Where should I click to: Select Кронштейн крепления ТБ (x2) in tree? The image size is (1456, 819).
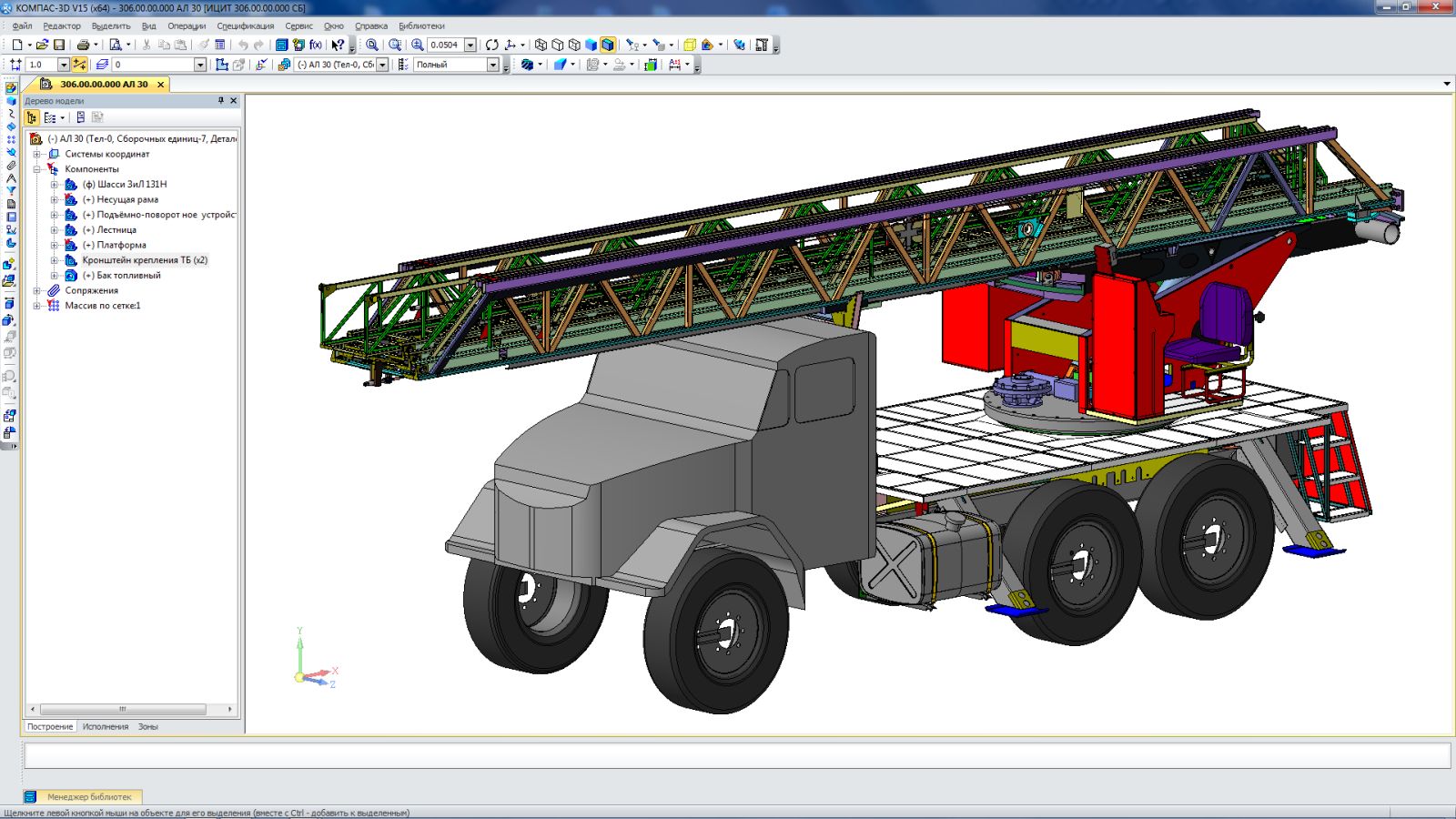pos(145,260)
